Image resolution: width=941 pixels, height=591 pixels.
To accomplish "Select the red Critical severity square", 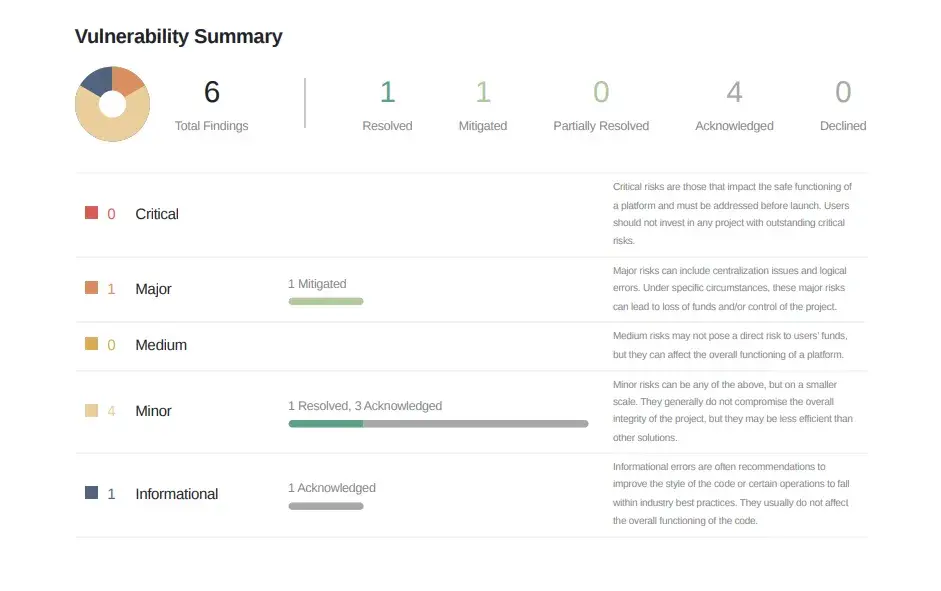I will pos(91,212).
